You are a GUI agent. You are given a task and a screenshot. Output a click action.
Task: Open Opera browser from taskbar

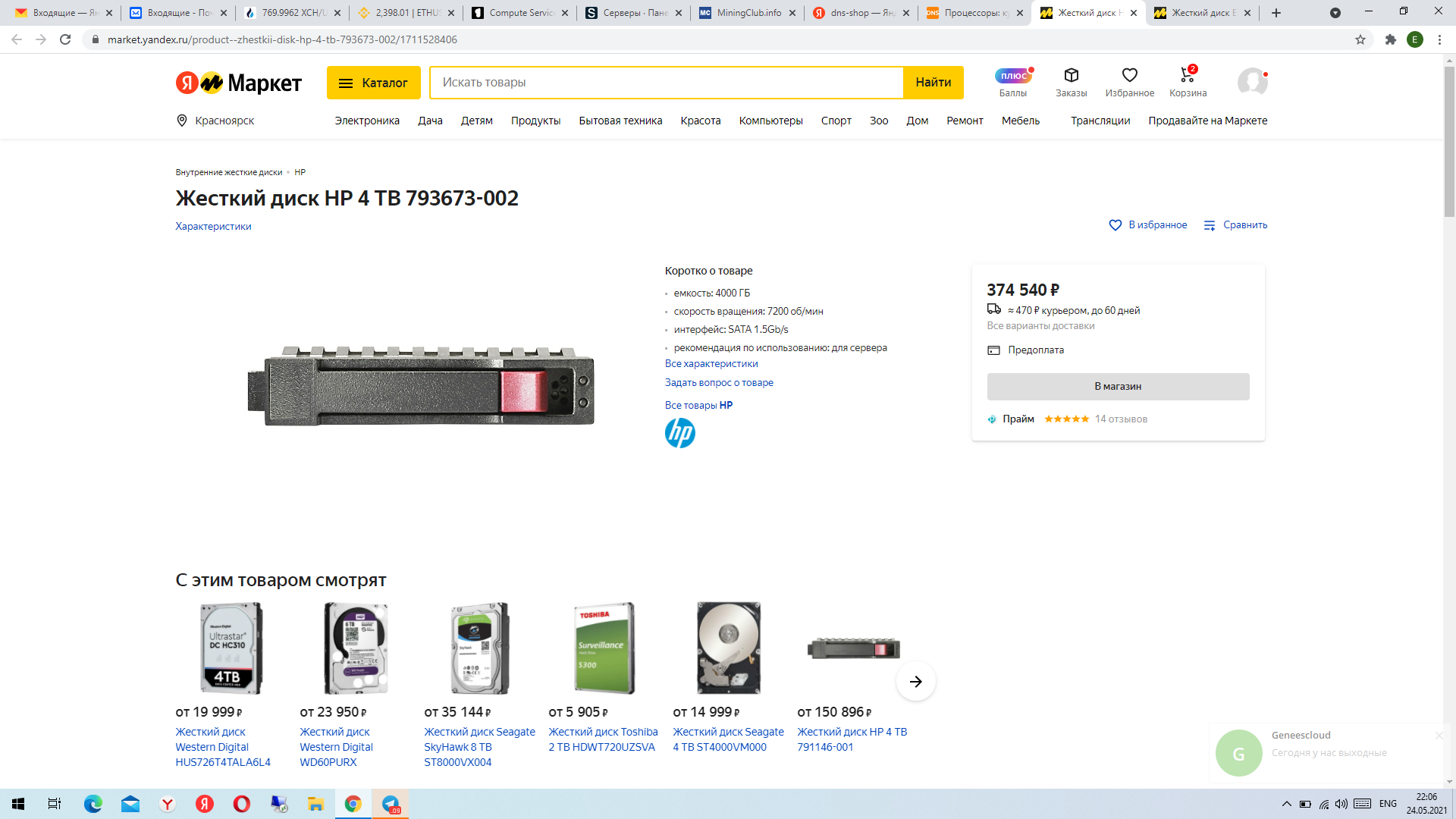tap(242, 804)
